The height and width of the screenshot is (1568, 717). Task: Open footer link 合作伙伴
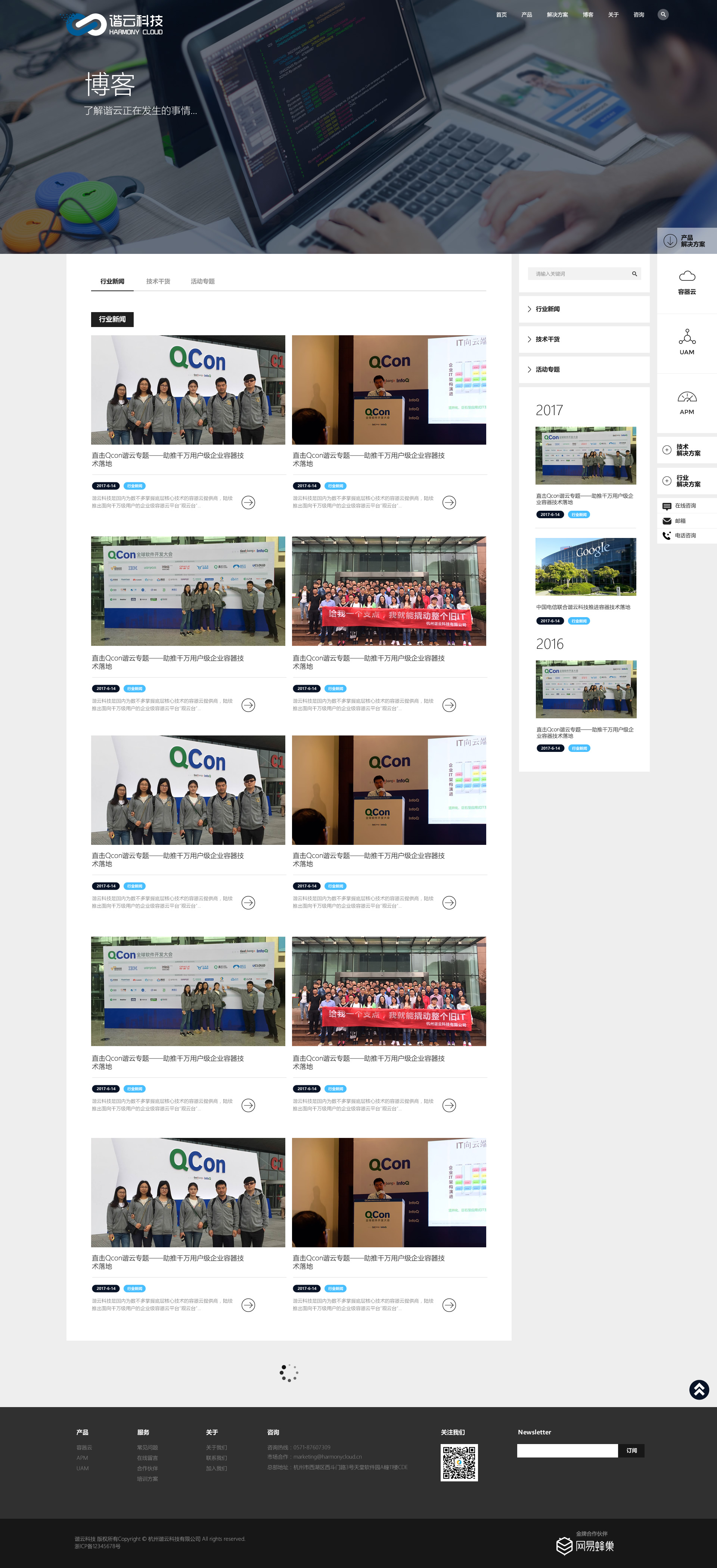[147, 1468]
